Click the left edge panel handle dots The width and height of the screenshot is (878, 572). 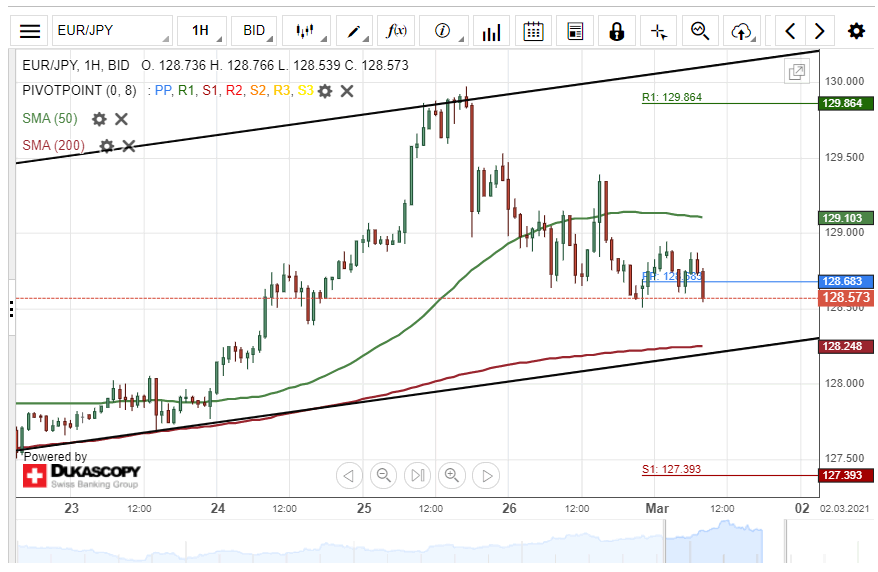coord(12,308)
